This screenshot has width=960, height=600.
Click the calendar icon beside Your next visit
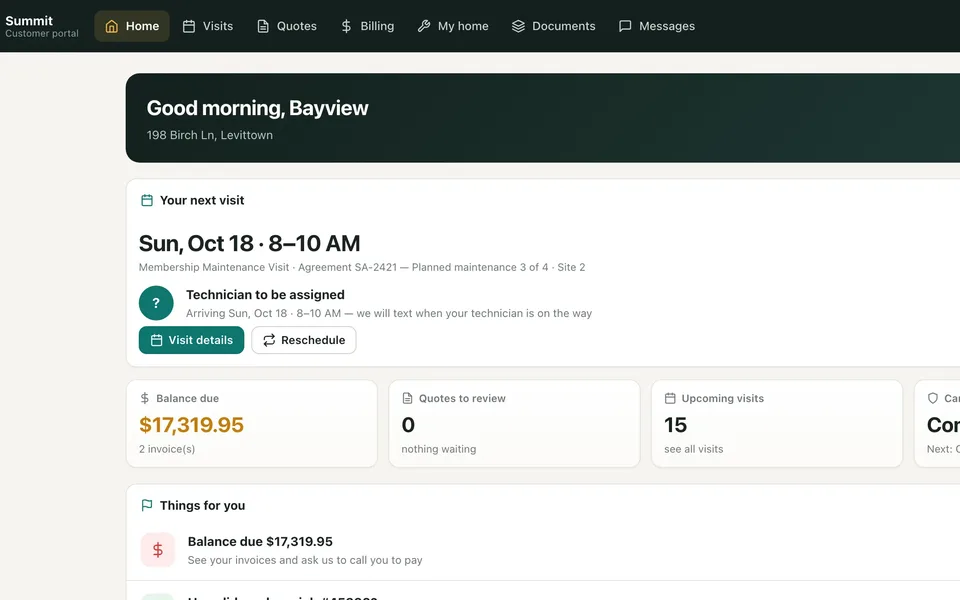pos(147,200)
